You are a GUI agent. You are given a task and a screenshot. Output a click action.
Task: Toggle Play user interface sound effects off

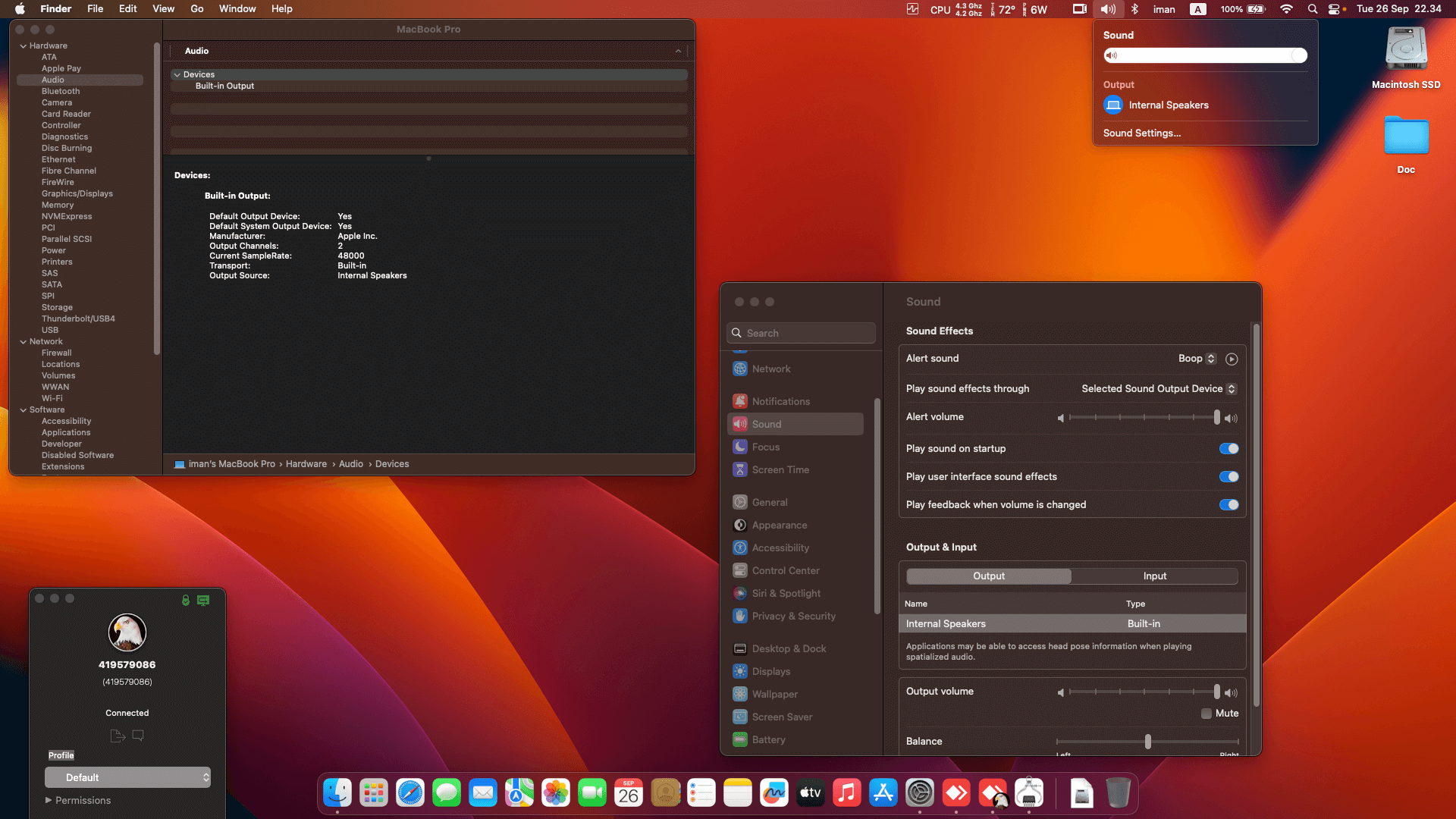point(1228,476)
